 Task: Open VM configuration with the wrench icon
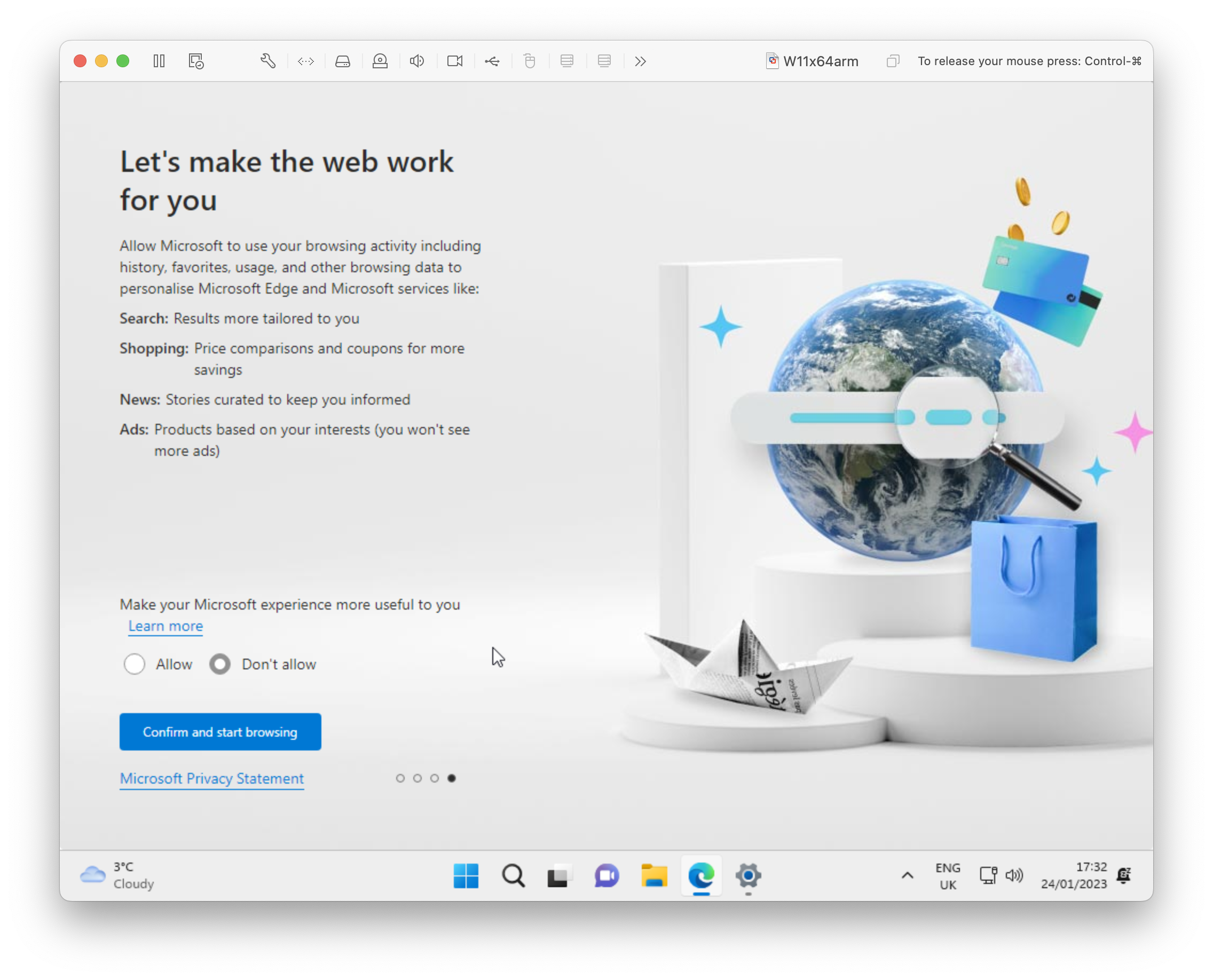[x=267, y=61]
